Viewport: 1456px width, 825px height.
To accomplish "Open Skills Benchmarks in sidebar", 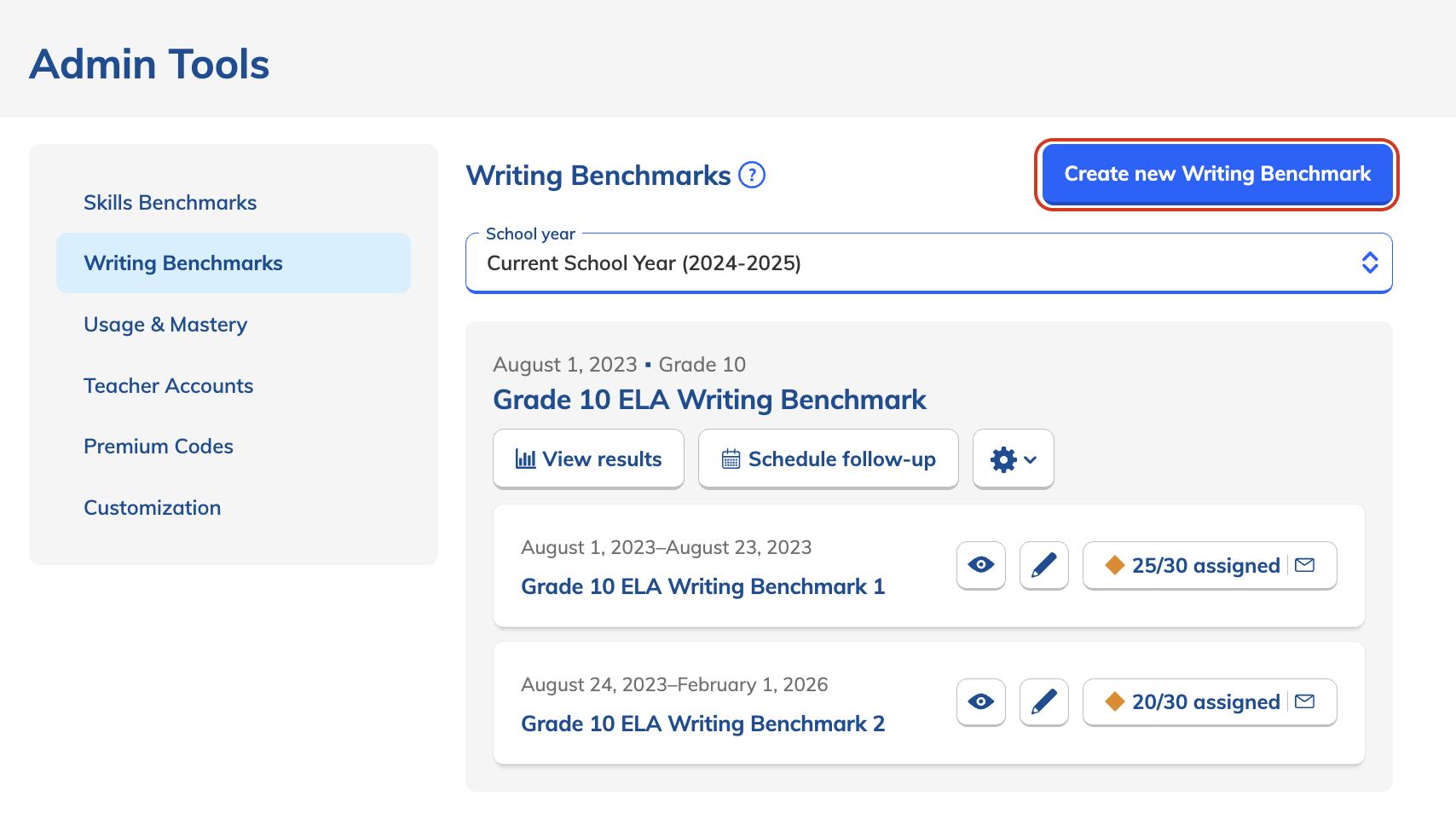I will [170, 203].
